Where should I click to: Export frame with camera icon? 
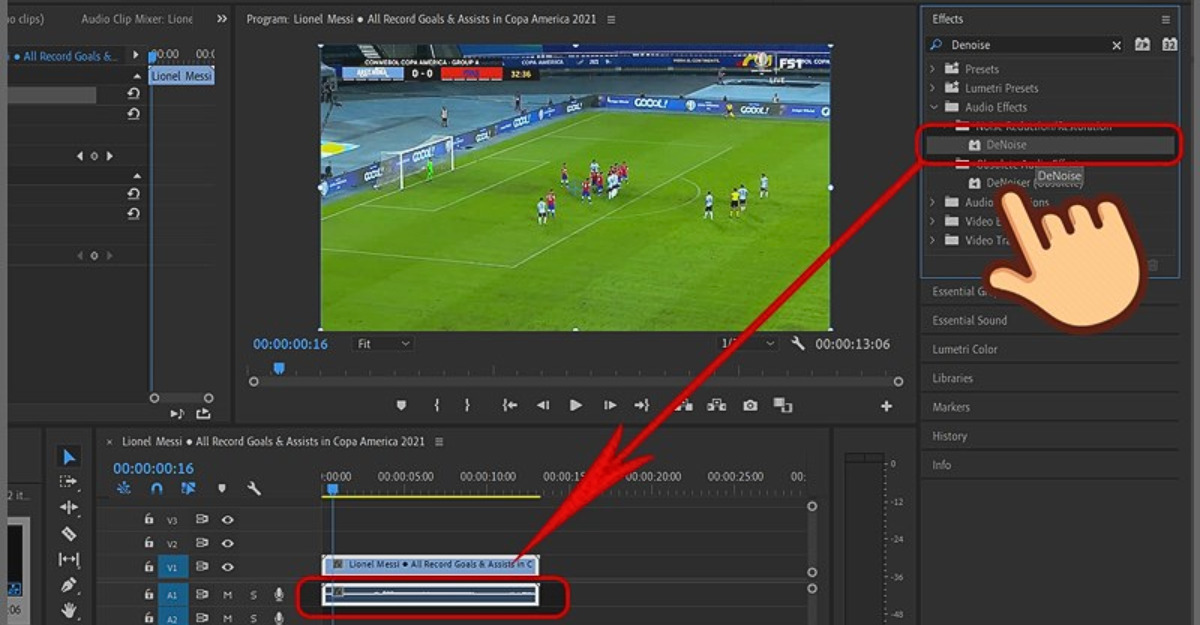(x=750, y=406)
